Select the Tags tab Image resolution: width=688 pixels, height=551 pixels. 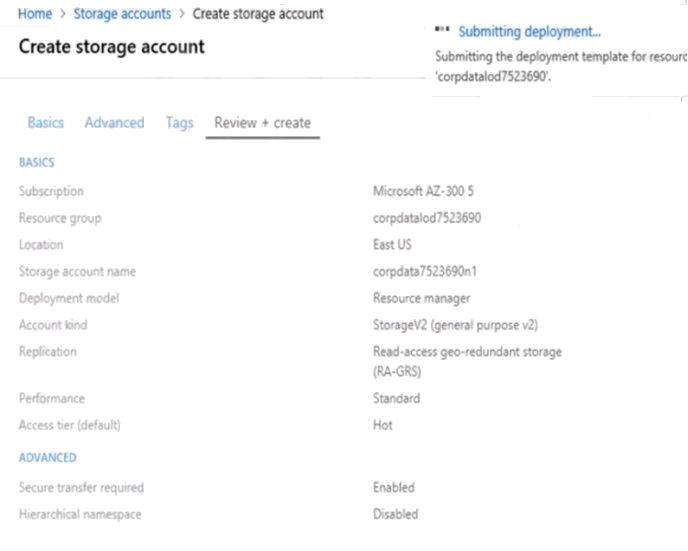[x=179, y=123]
